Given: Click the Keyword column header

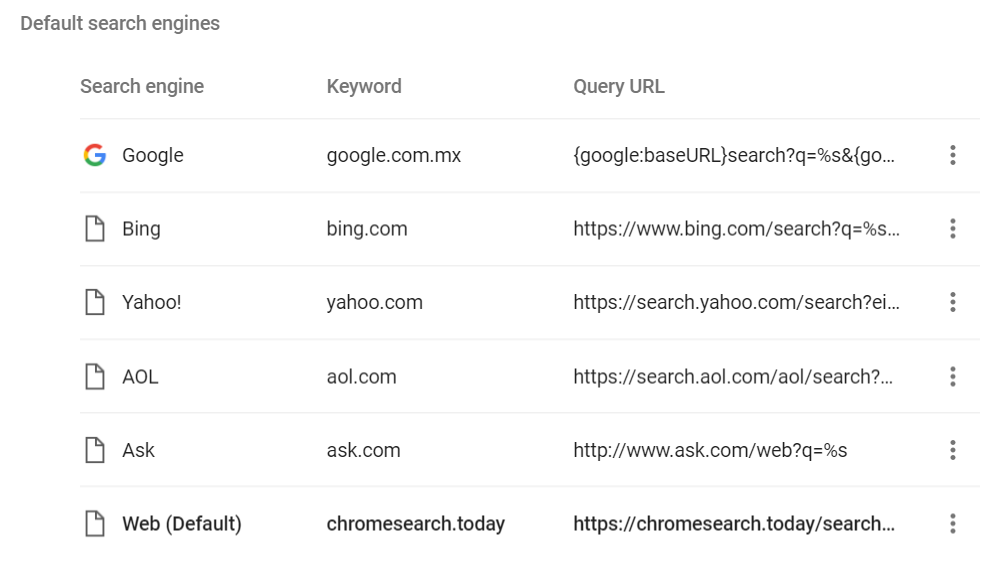Looking at the screenshot, I should coord(364,86).
